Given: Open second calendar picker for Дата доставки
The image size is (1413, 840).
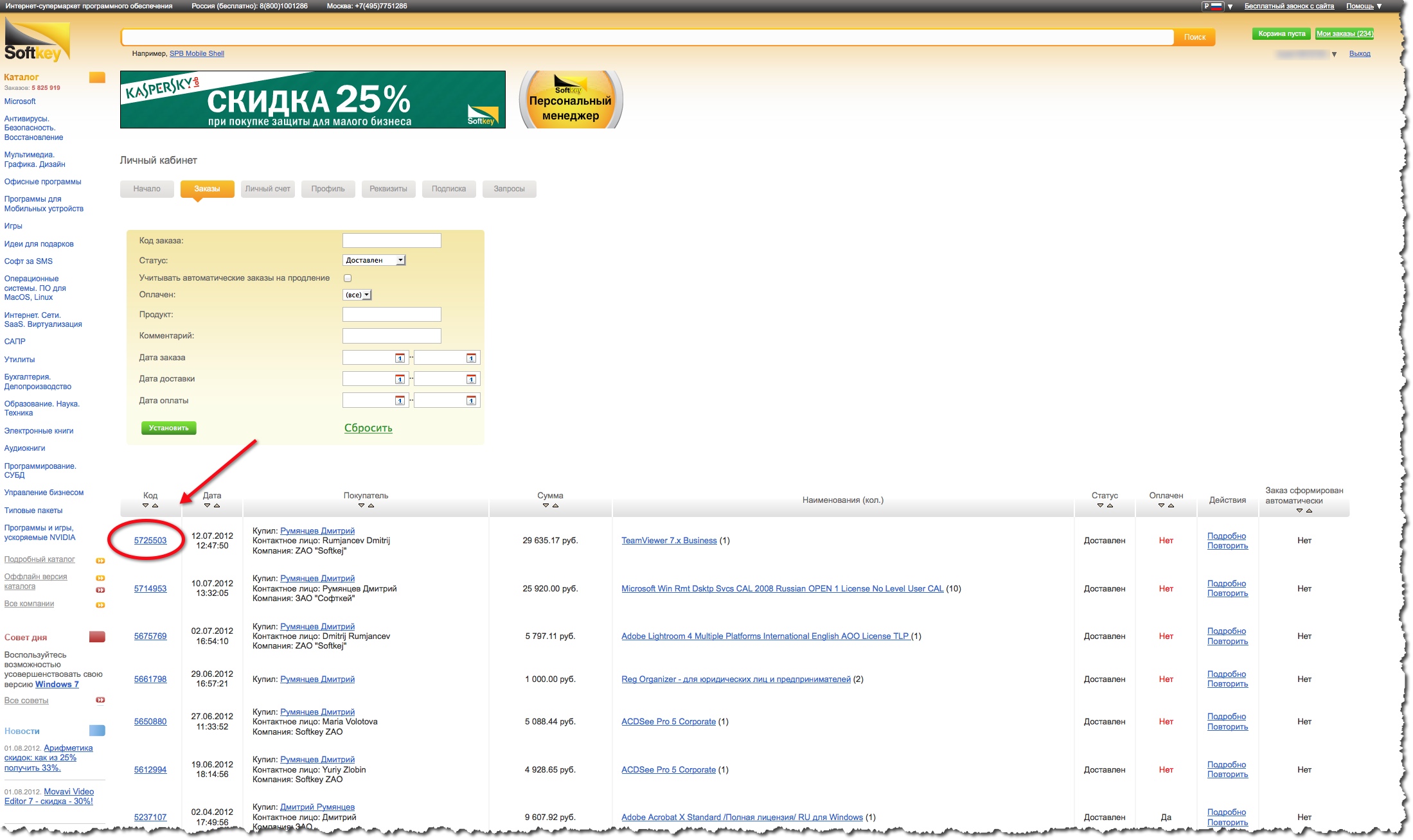Looking at the screenshot, I should [471, 379].
